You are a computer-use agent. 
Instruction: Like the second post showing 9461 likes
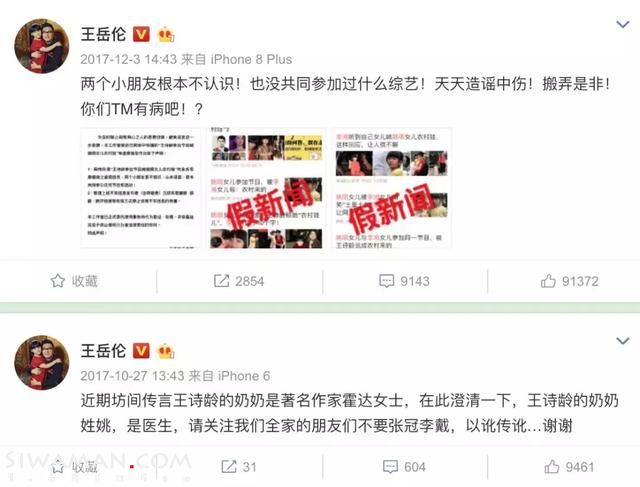coord(569,467)
